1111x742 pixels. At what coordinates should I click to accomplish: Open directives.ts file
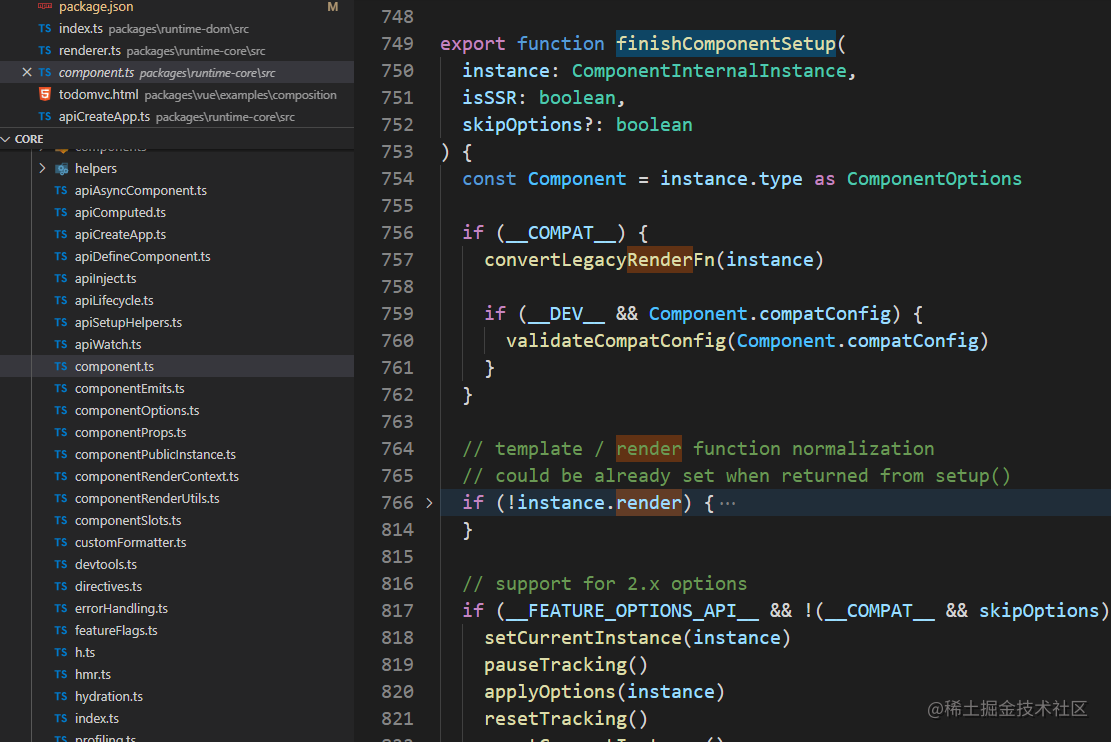(108, 585)
